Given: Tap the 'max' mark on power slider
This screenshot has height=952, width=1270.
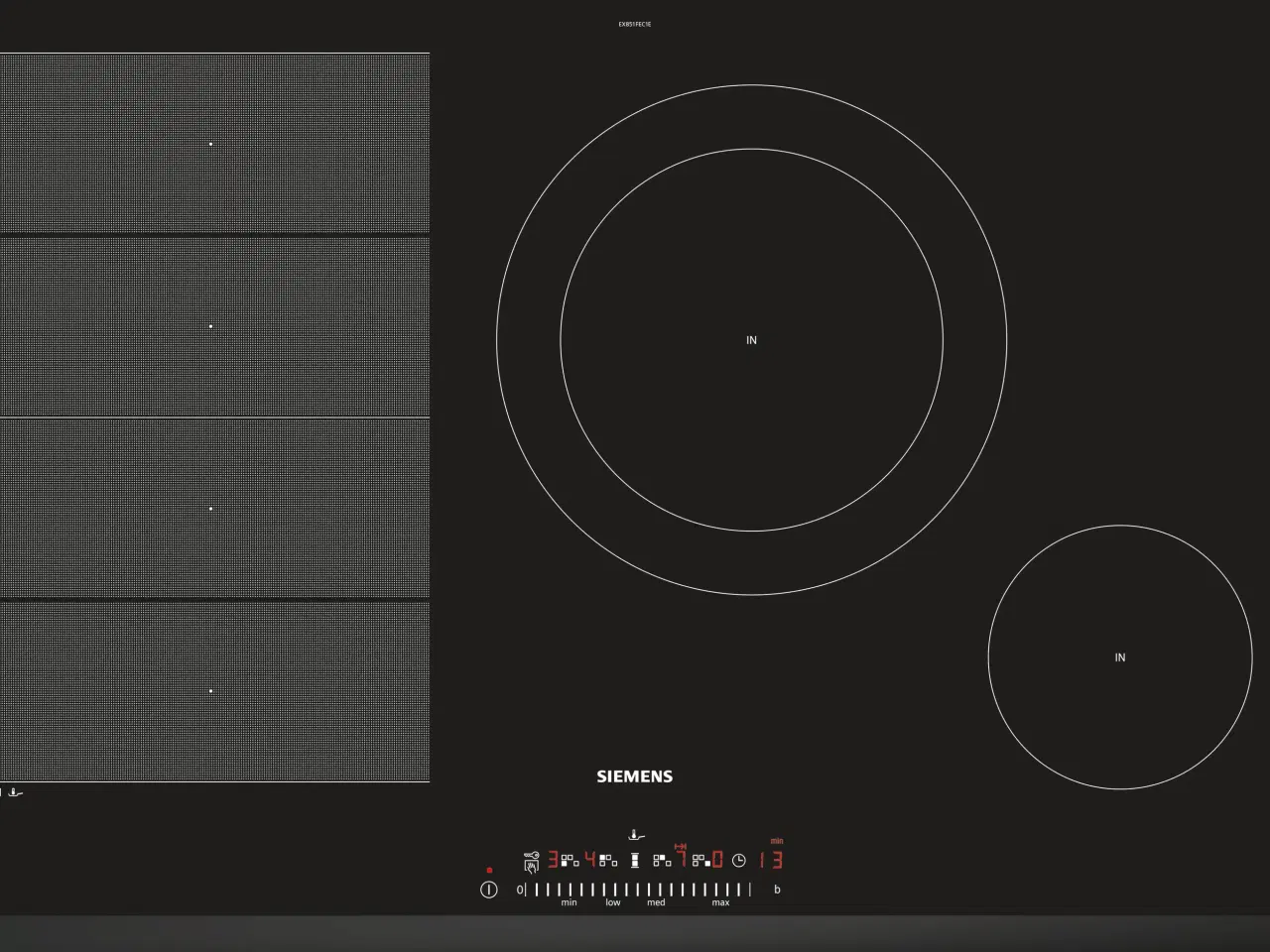Looking at the screenshot, I should click(720, 891).
